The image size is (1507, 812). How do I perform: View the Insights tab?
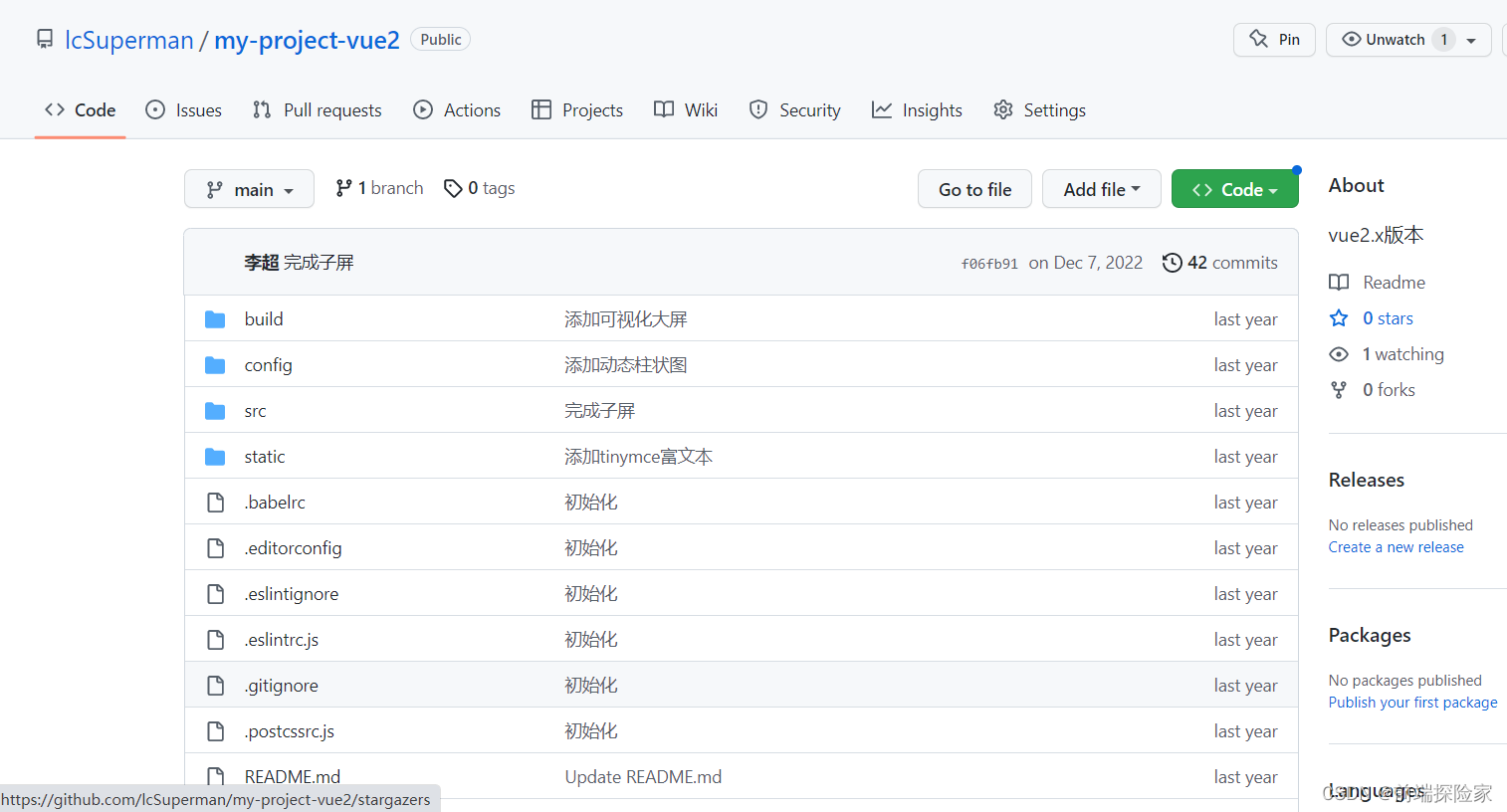pos(917,110)
